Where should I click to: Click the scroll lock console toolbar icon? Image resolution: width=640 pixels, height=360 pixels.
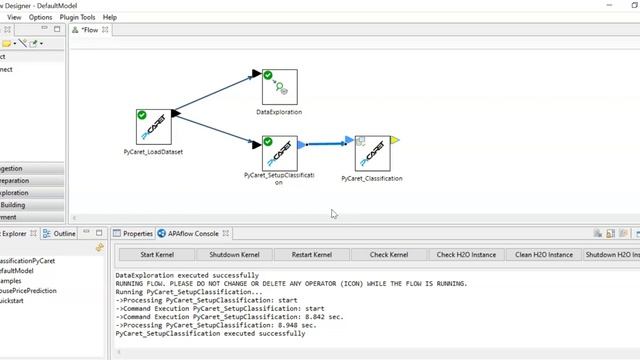611,233
